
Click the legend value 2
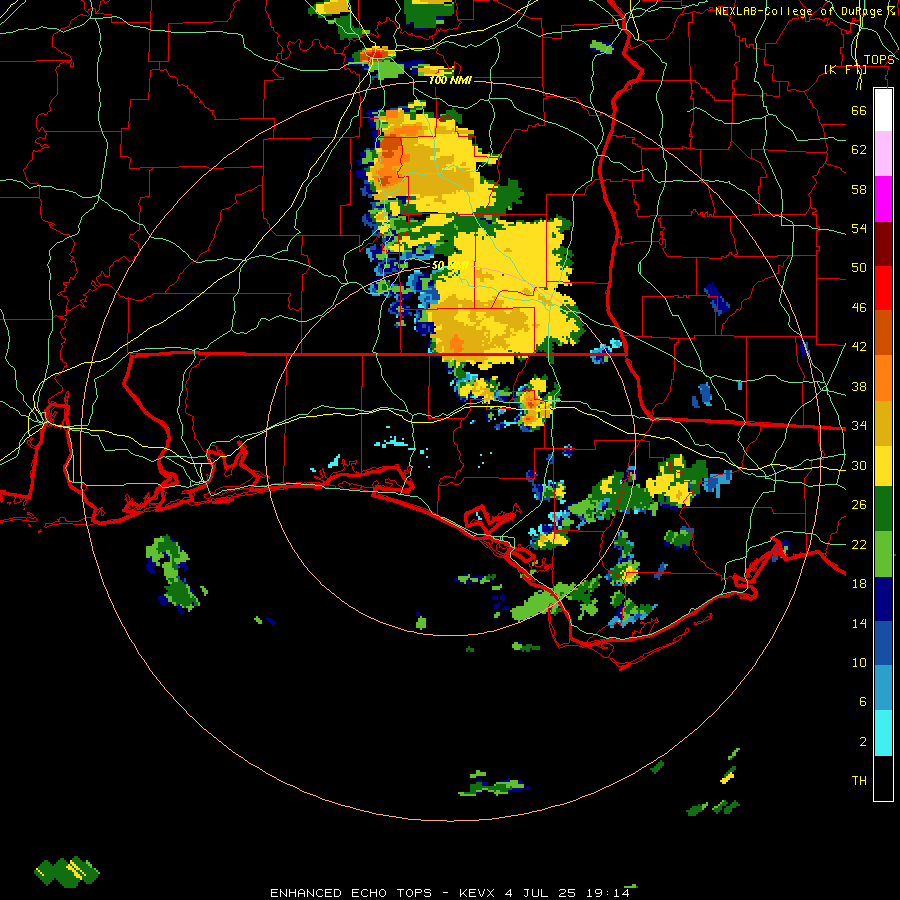[x=863, y=742]
